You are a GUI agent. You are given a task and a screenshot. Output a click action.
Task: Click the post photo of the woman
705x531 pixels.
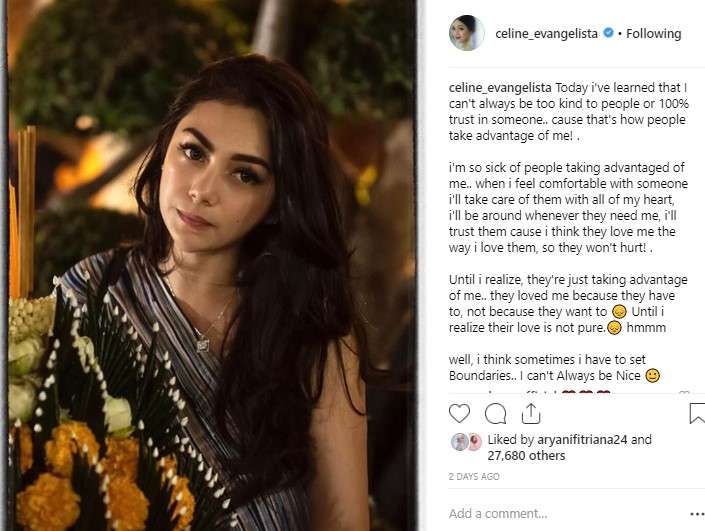pyautogui.click(x=210, y=265)
